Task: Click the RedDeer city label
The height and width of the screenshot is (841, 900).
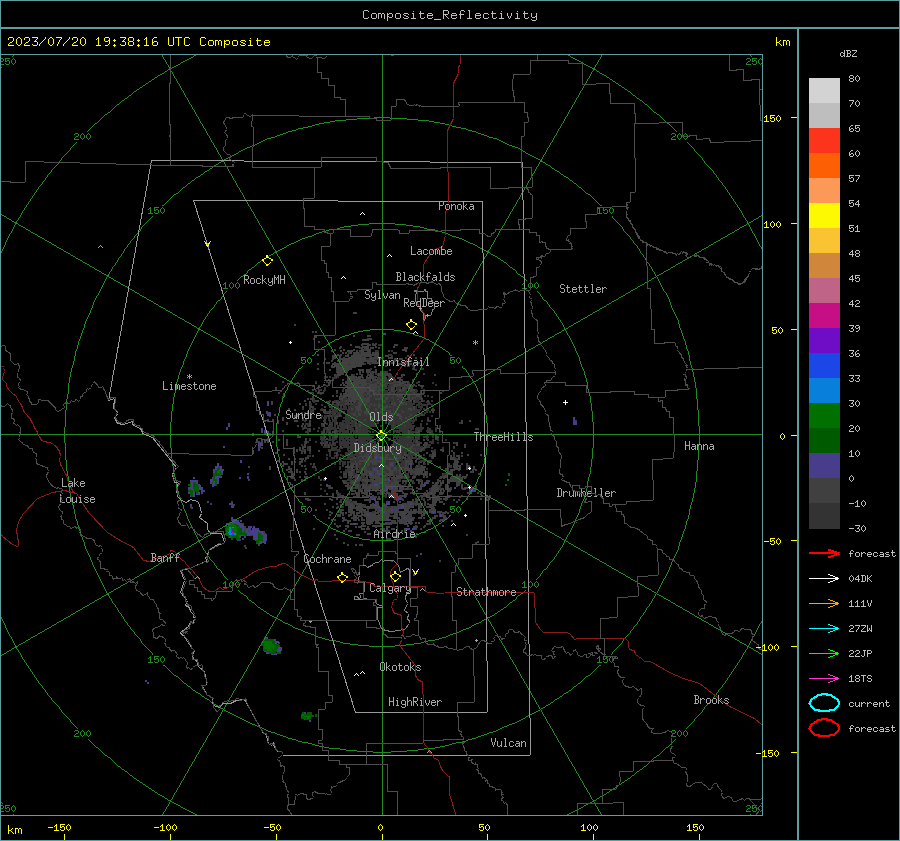Action: click(x=424, y=303)
